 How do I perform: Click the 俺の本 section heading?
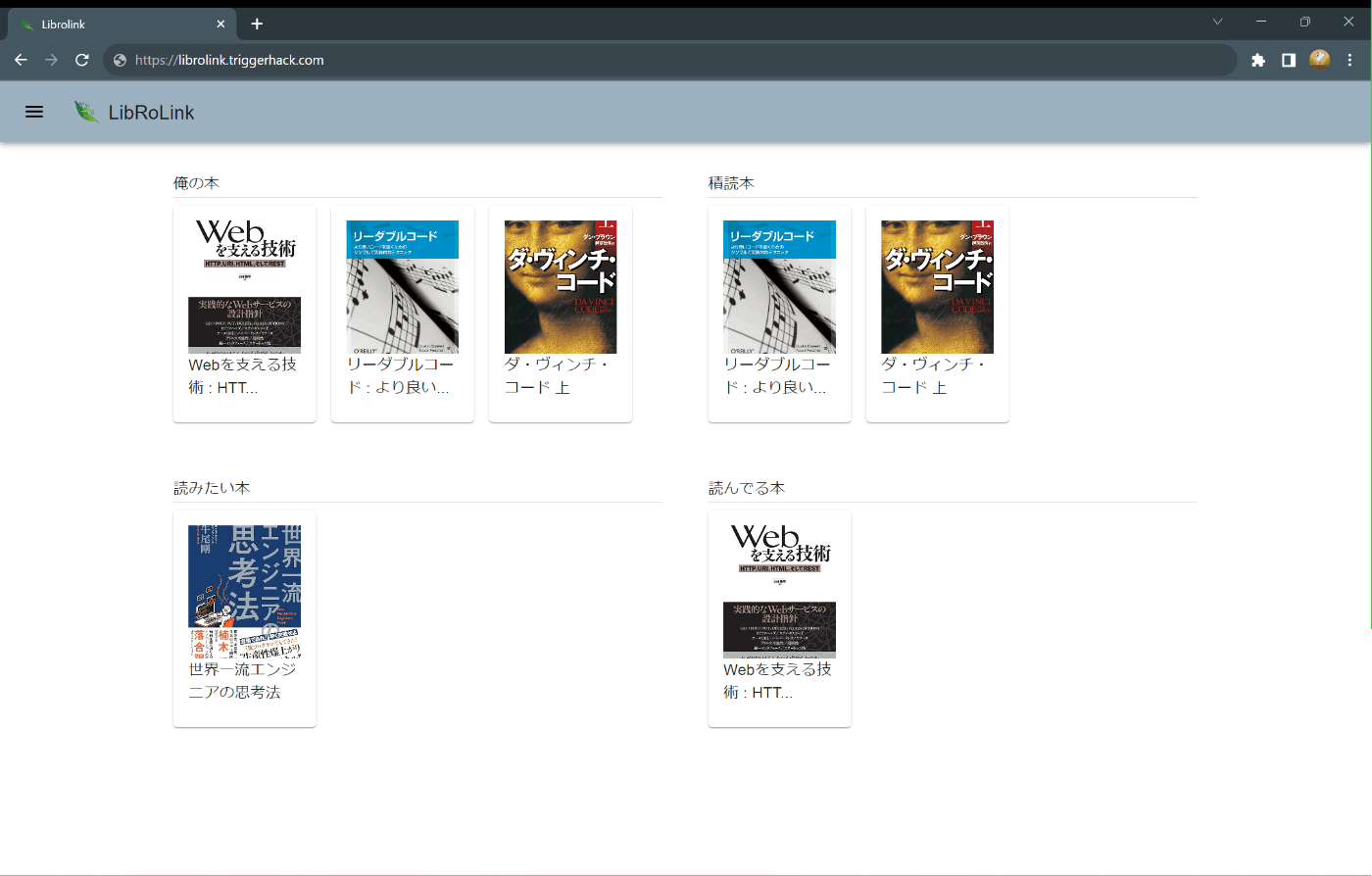pos(196,183)
